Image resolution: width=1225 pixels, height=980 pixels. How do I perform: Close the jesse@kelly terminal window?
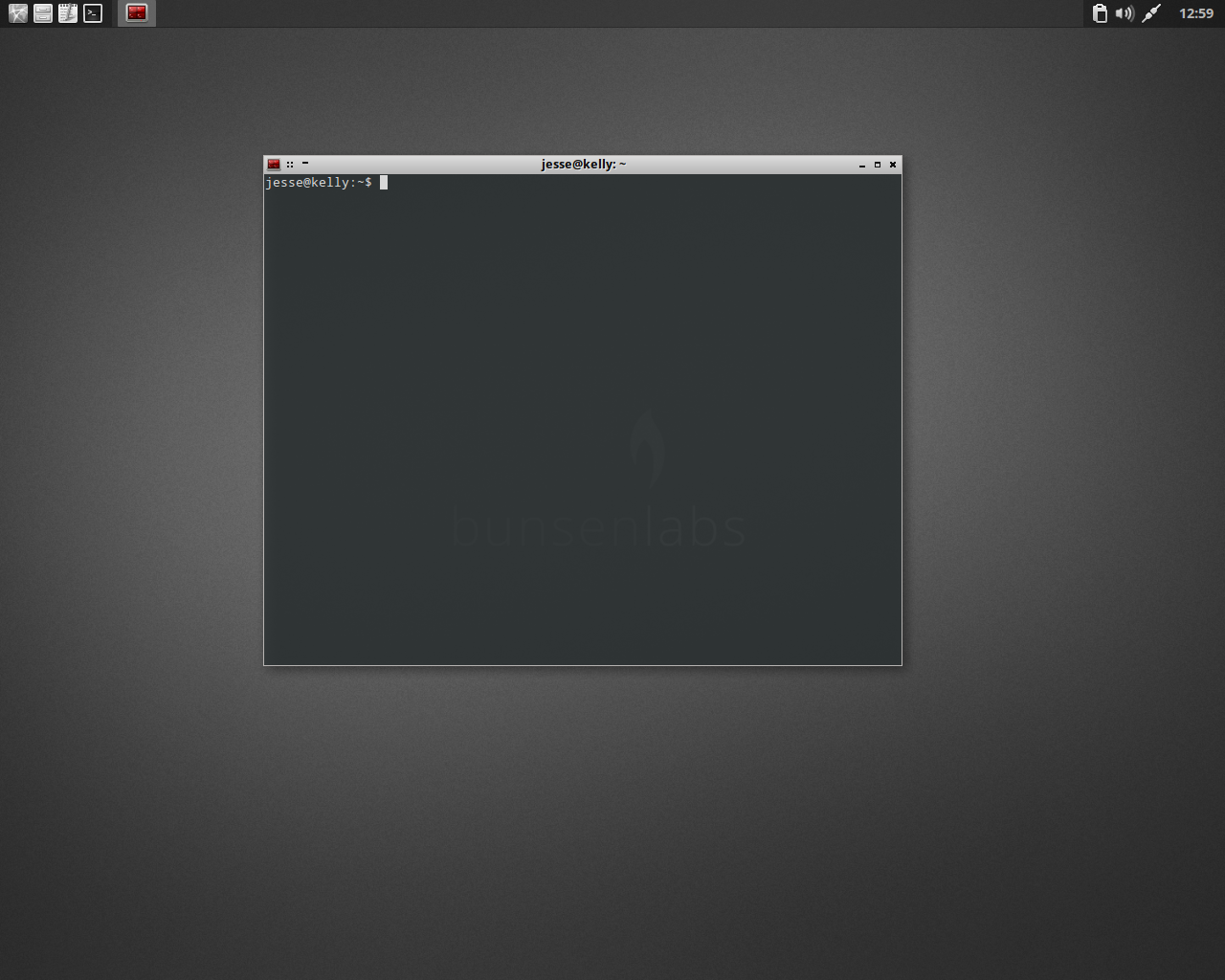pos(893,165)
